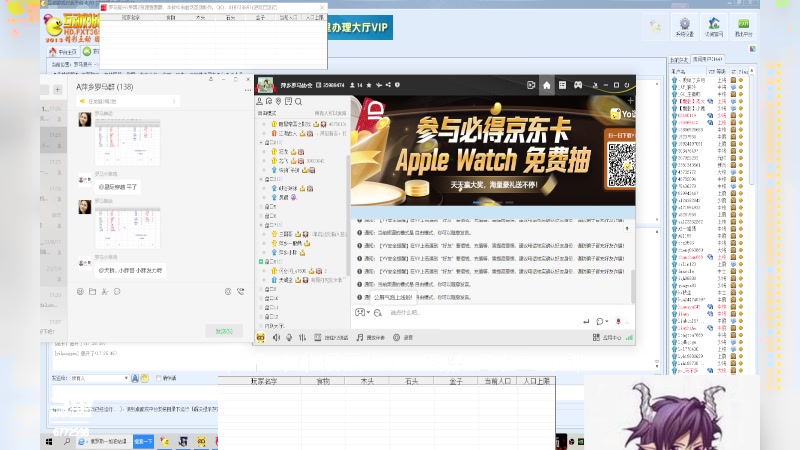Click the VIP hall banner button
The image size is (800, 450).
coord(360,27)
